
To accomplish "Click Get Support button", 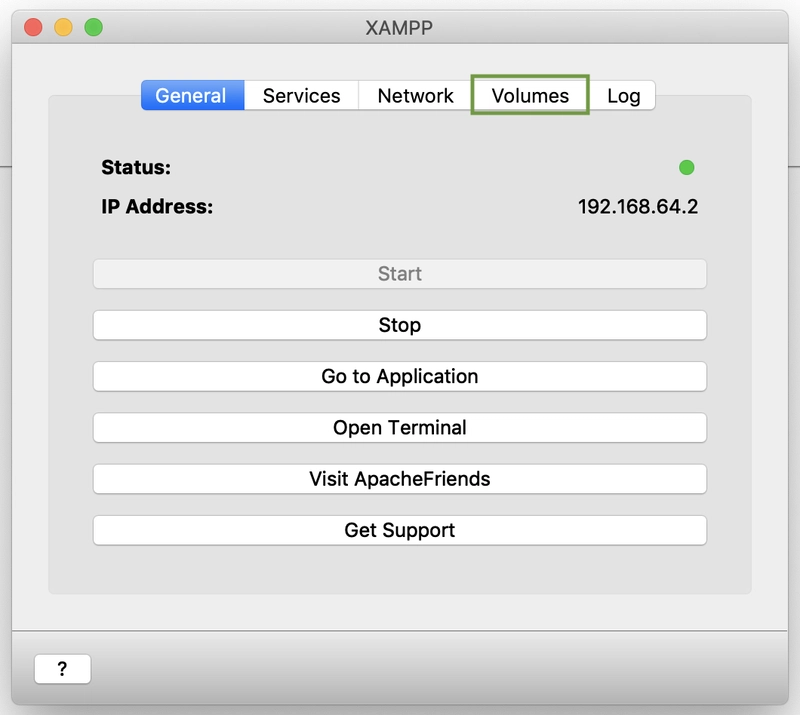I will click(399, 530).
